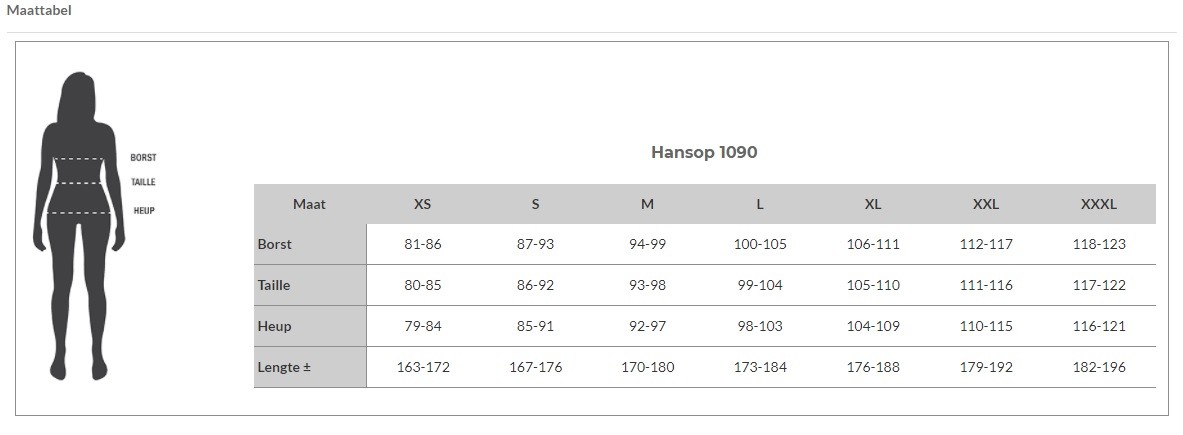The width and height of the screenshot is (1183, 435).
Task: Select the M size column header
Action: tap(647, 204)
